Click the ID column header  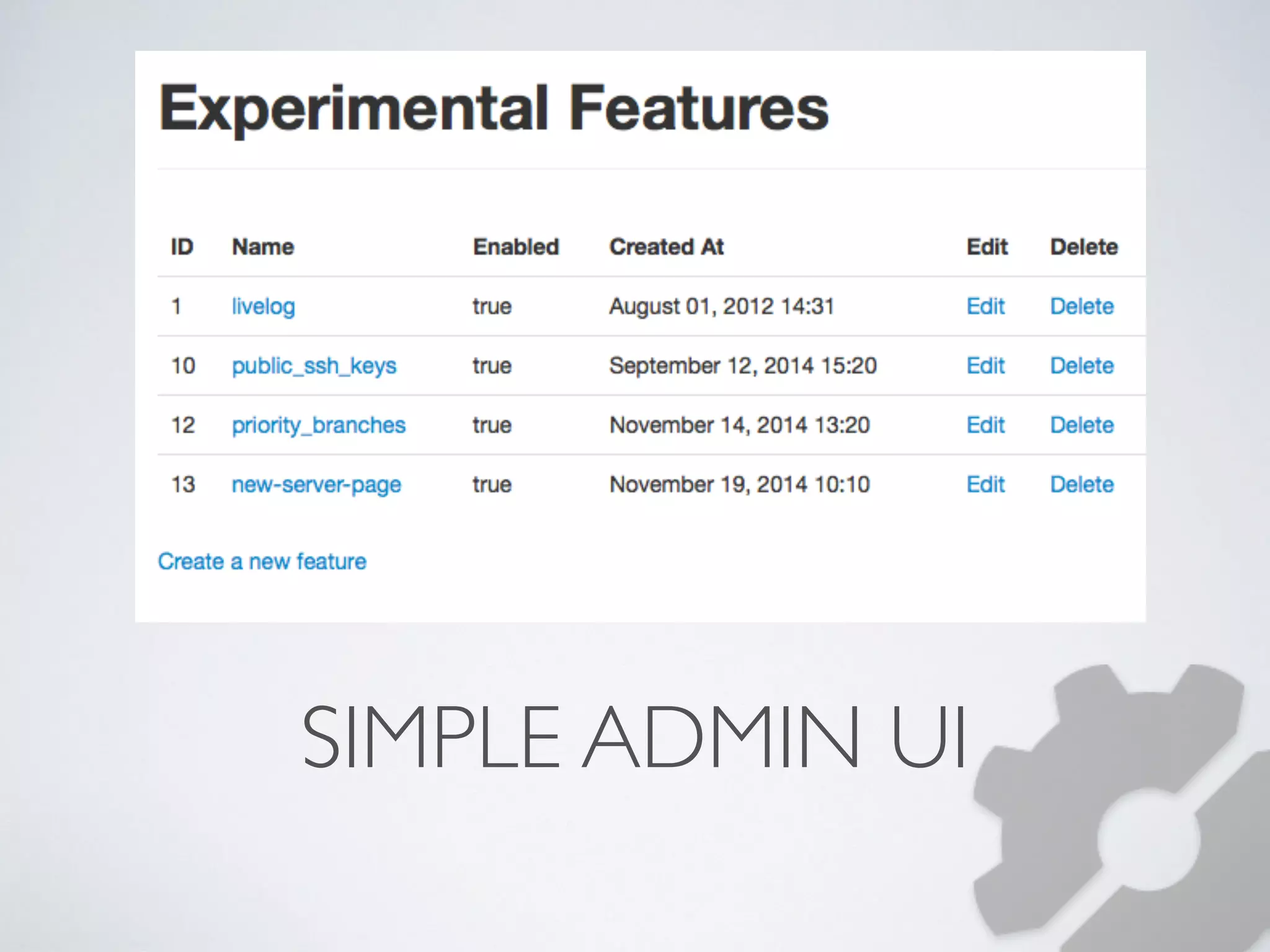point(182,247)
